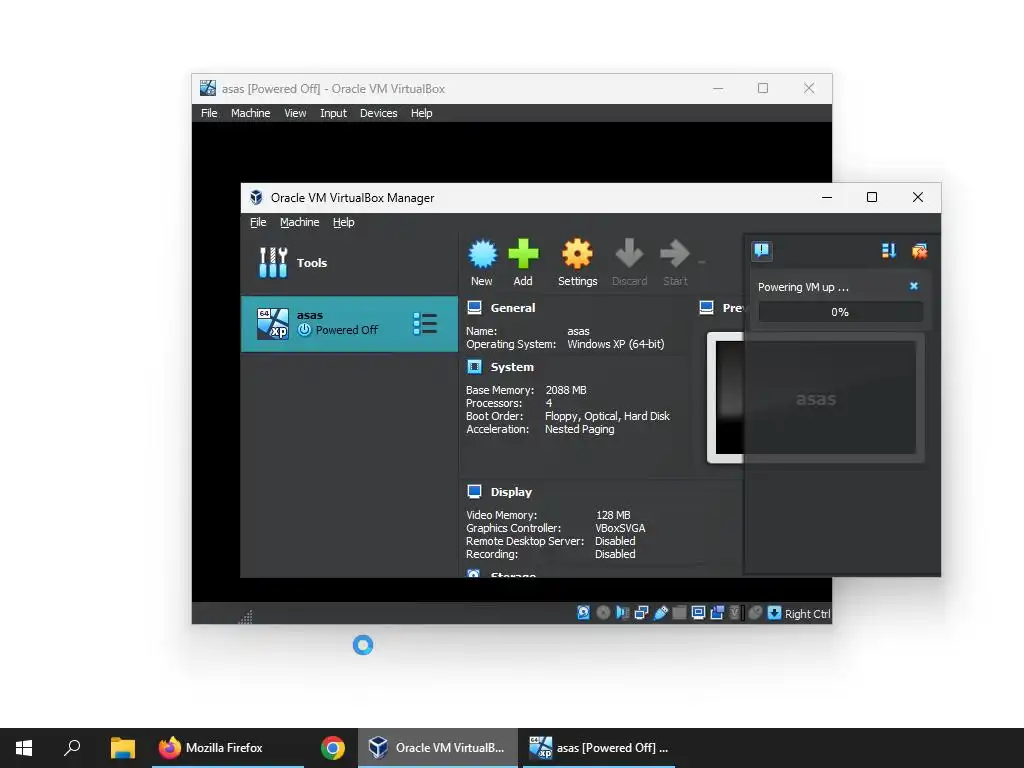Click the General section header
Image resolution: width=1024 pixels, height=768 pixels.
(x=513, y=308)
